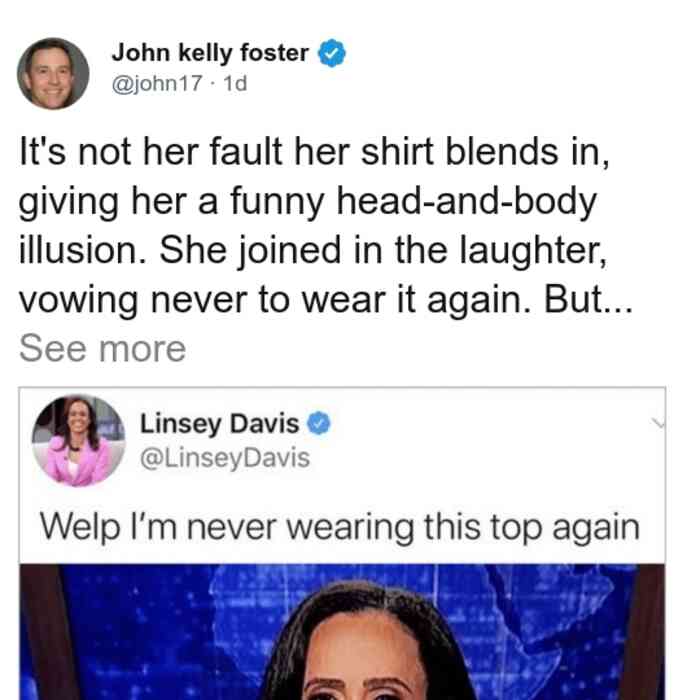Open the John kelly foster display name
700x700 pixels.
[x=210, y=53]
